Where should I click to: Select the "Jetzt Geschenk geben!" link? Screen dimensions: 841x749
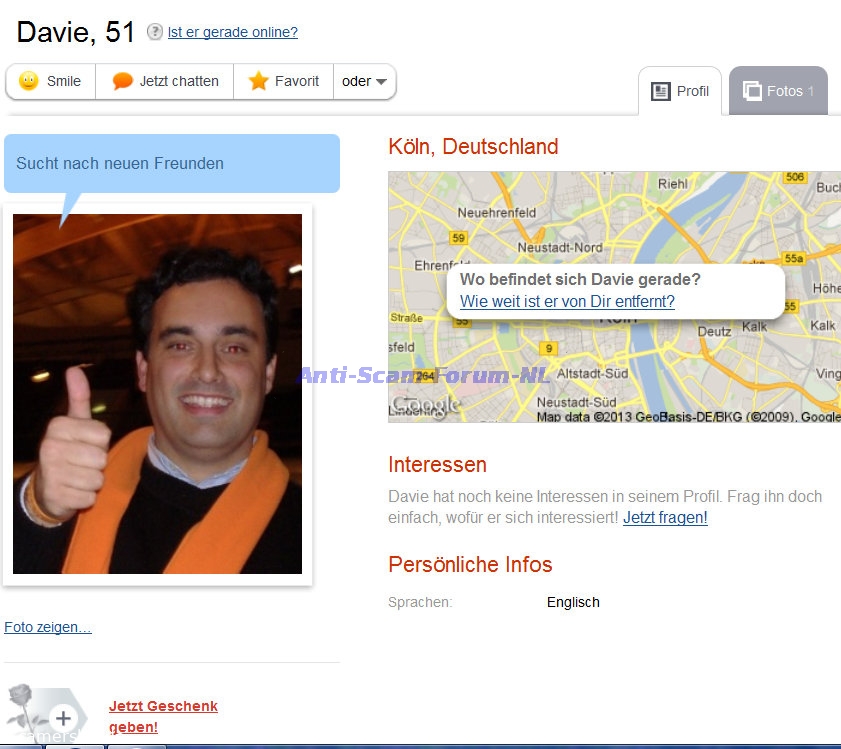pyautogui.click(x=162, y=717)
